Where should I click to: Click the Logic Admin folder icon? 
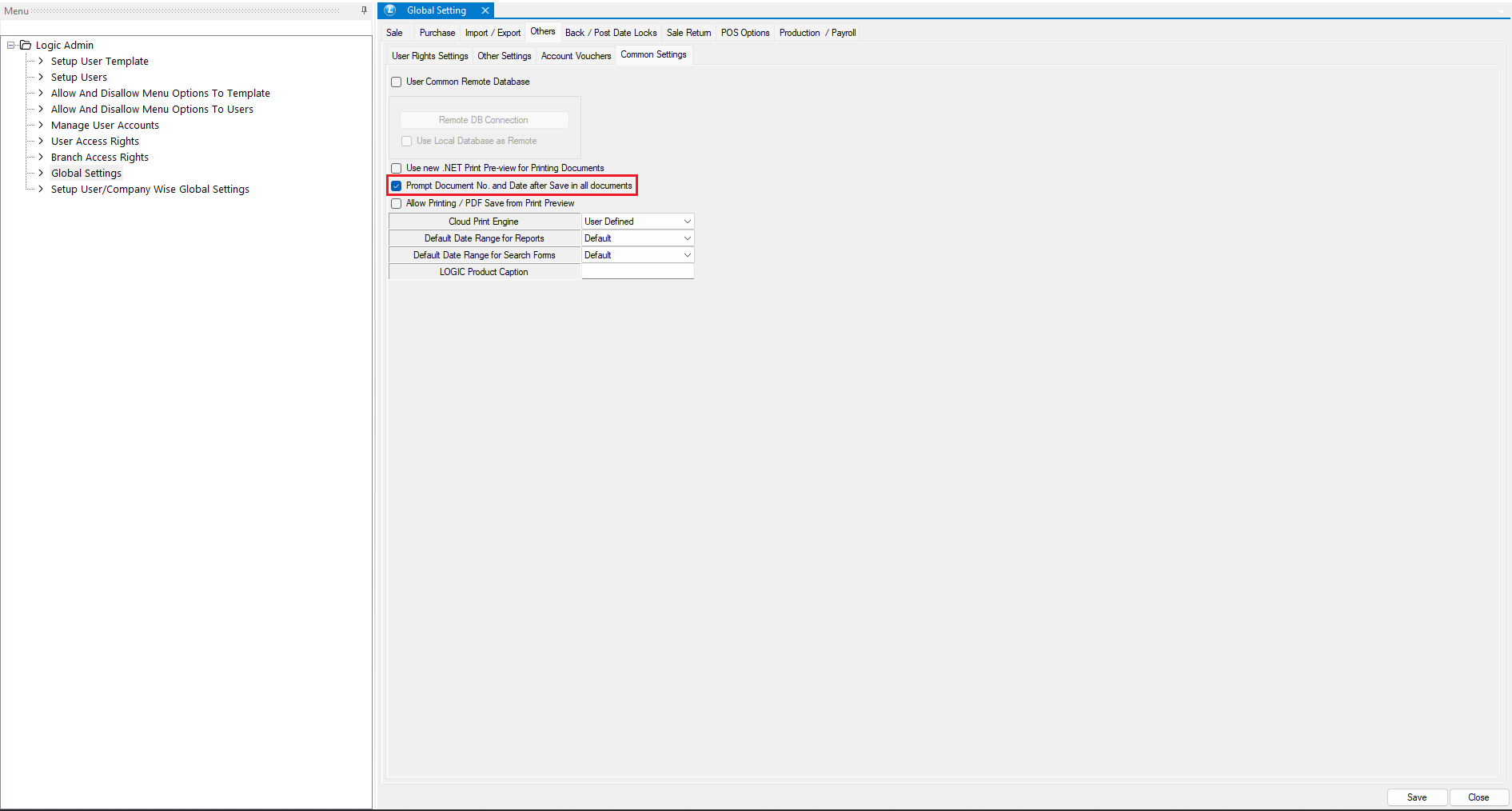pos(26,46)
